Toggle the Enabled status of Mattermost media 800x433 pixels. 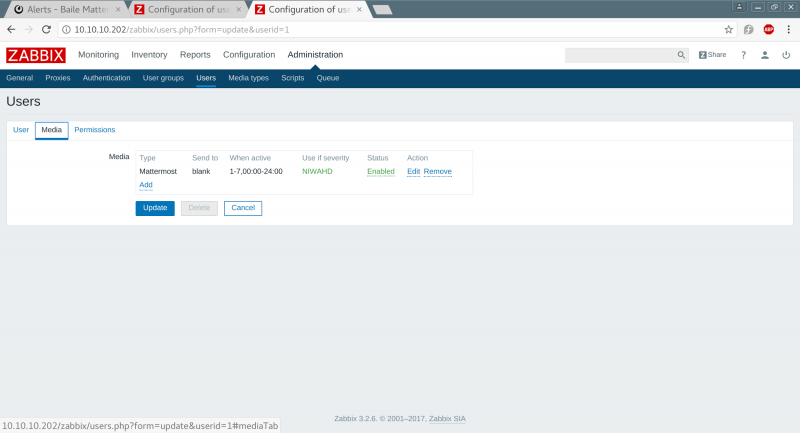click(380, 171)
